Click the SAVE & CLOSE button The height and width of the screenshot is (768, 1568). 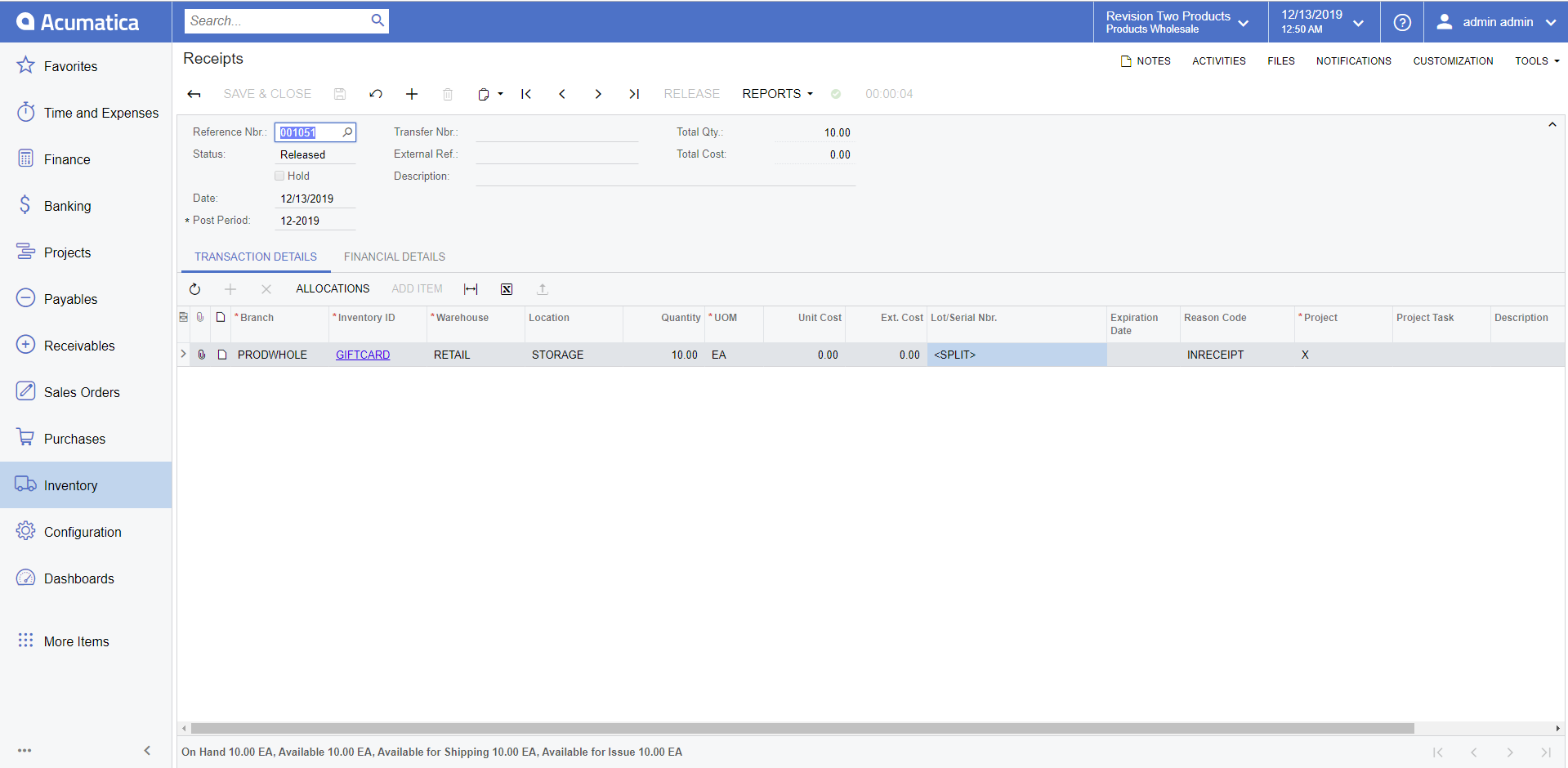[267, 94]
